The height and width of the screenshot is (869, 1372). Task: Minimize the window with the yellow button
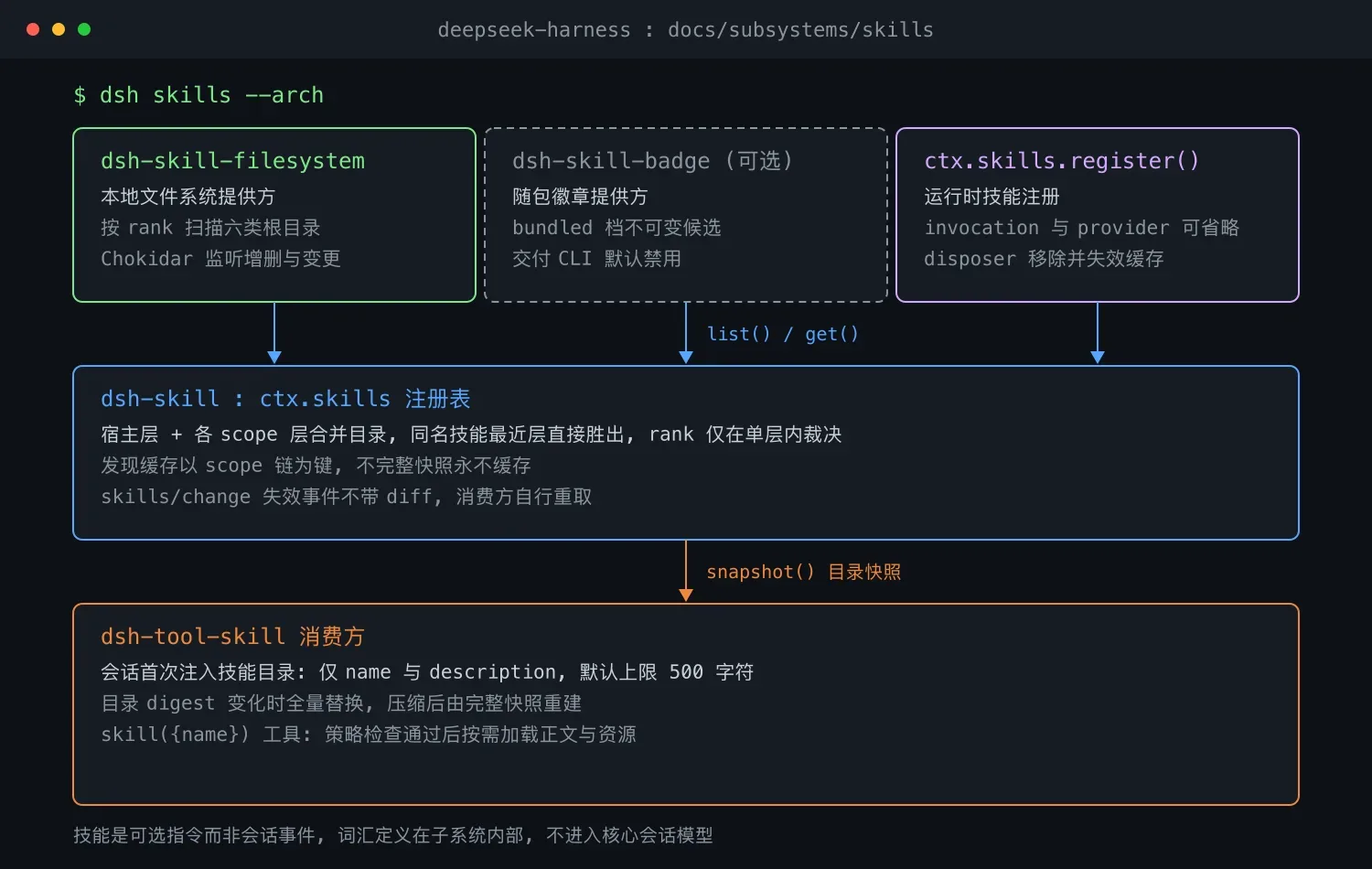(59, 29)
